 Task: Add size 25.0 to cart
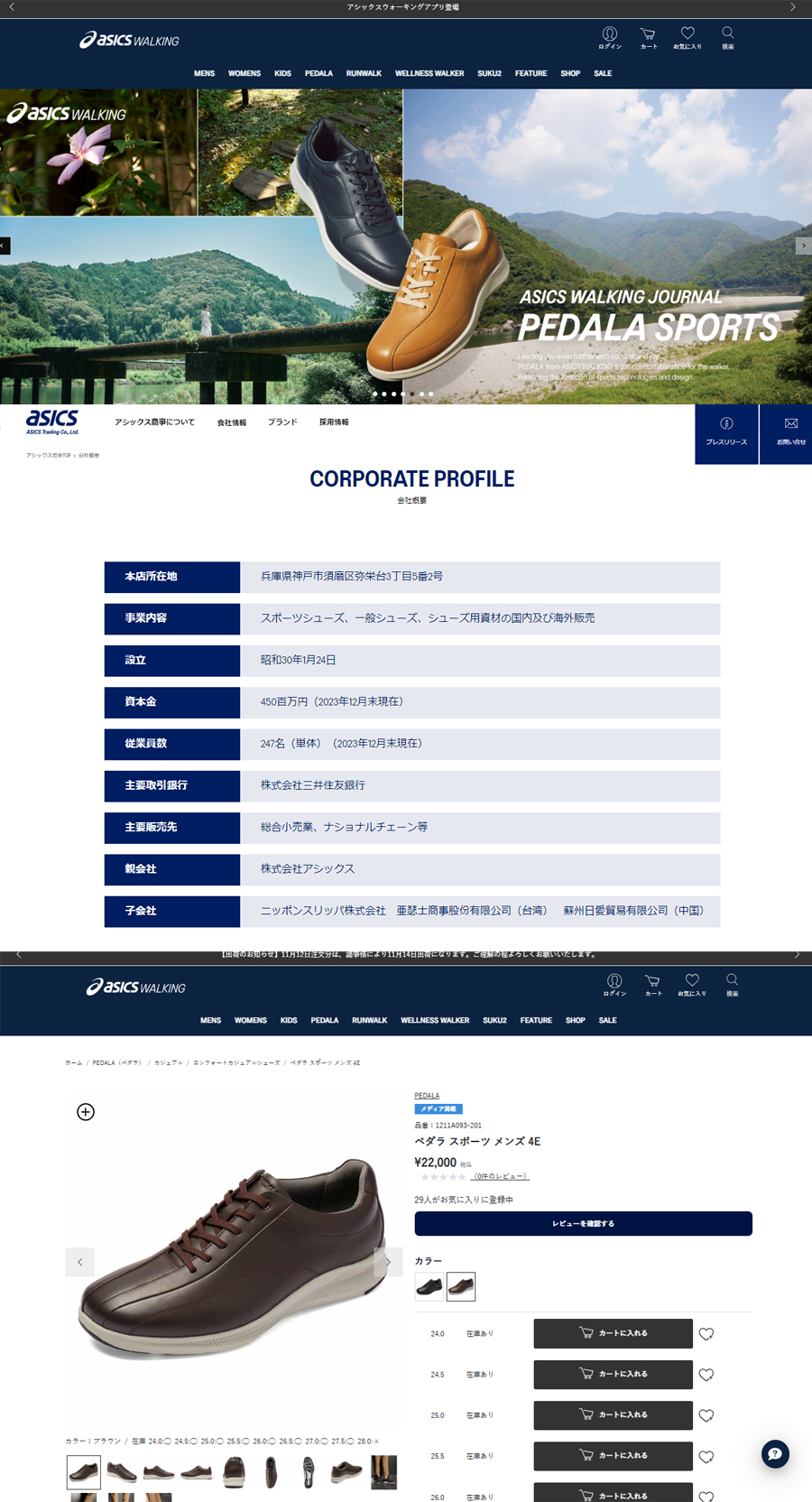coord(614,1415)
